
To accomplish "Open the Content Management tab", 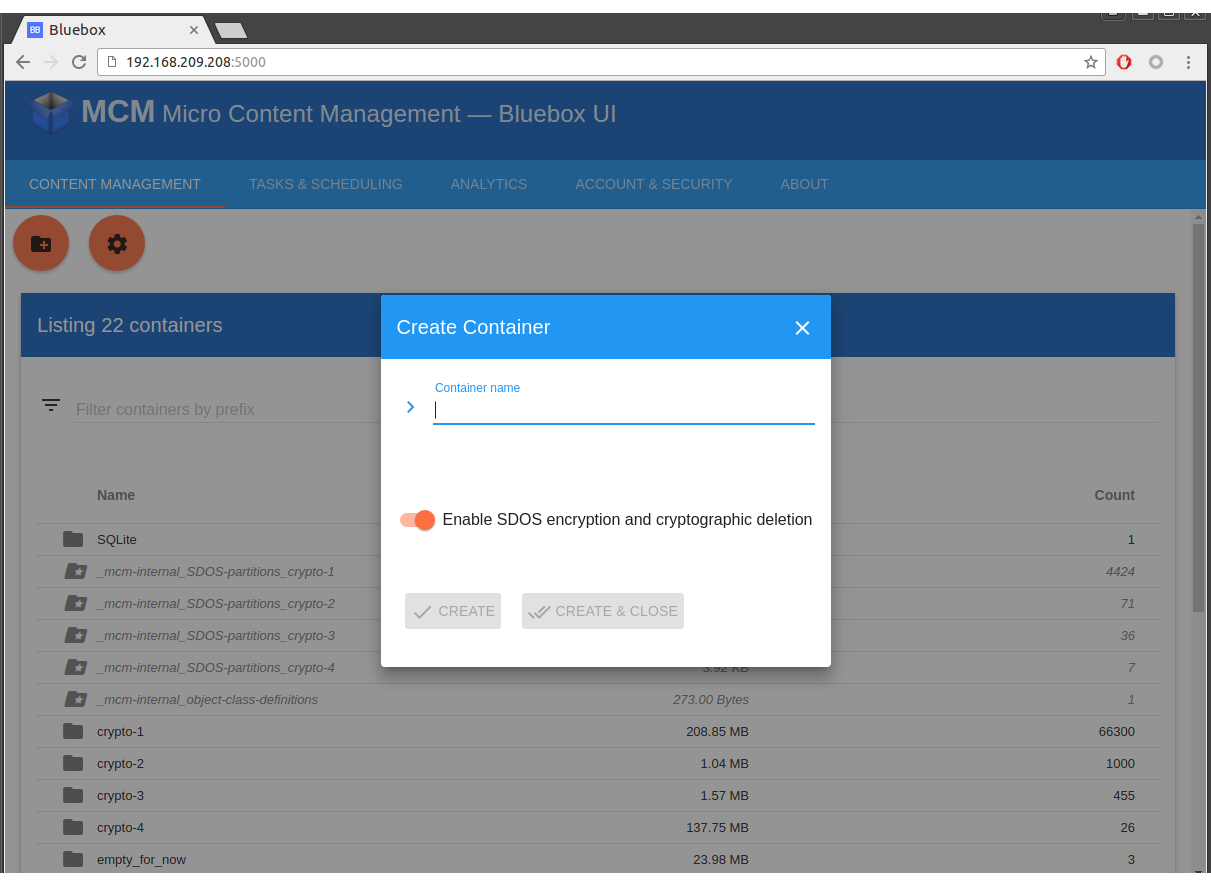I will 115,184.
